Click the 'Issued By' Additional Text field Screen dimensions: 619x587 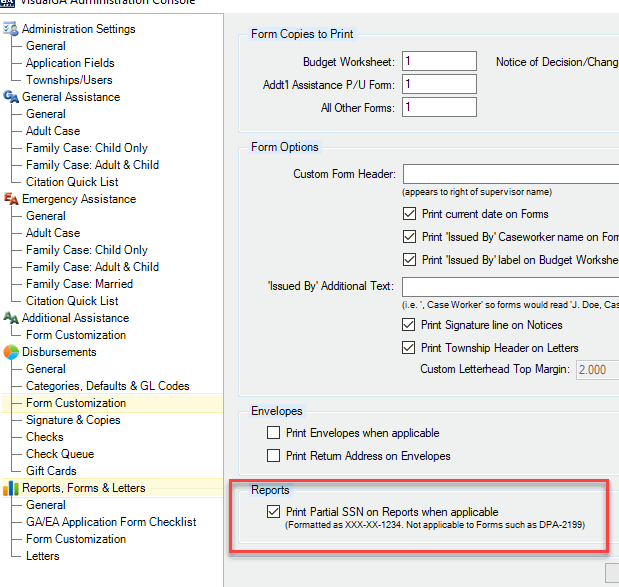[510, 287]
